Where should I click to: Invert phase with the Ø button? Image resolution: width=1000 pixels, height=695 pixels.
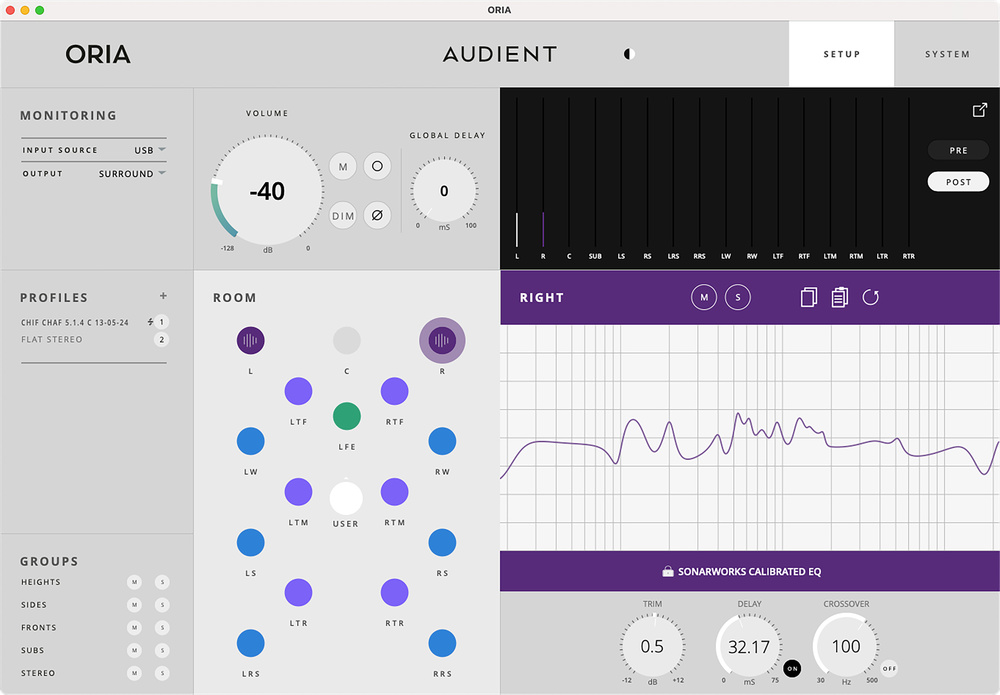pos(376,215)
